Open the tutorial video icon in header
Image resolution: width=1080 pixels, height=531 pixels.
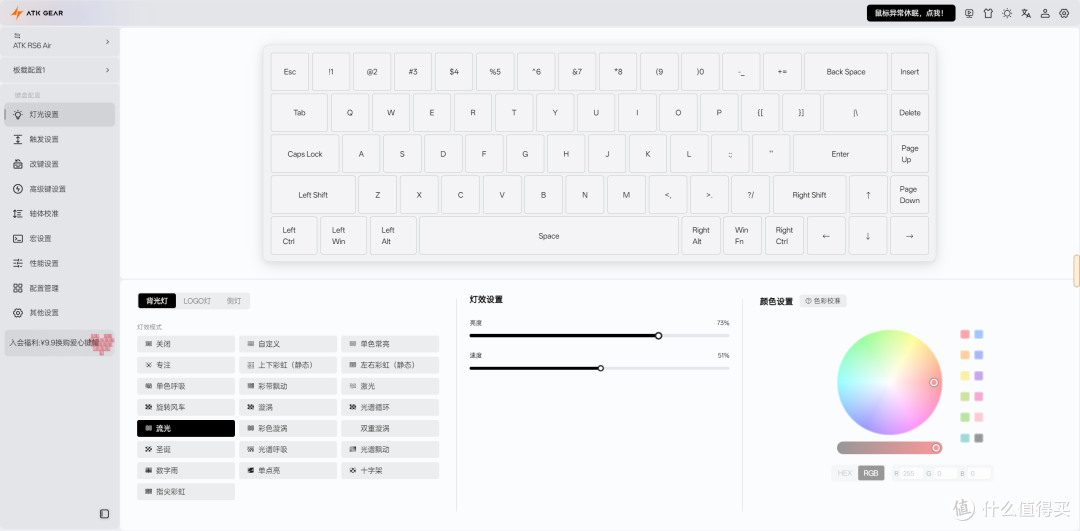click(969, 13)
